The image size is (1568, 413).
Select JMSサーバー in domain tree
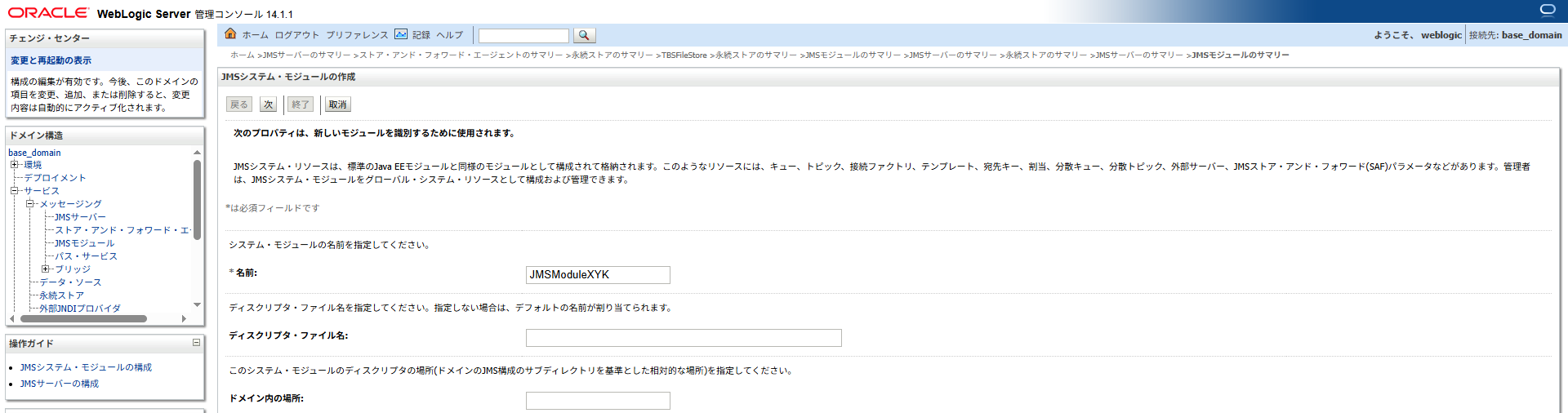80,217
